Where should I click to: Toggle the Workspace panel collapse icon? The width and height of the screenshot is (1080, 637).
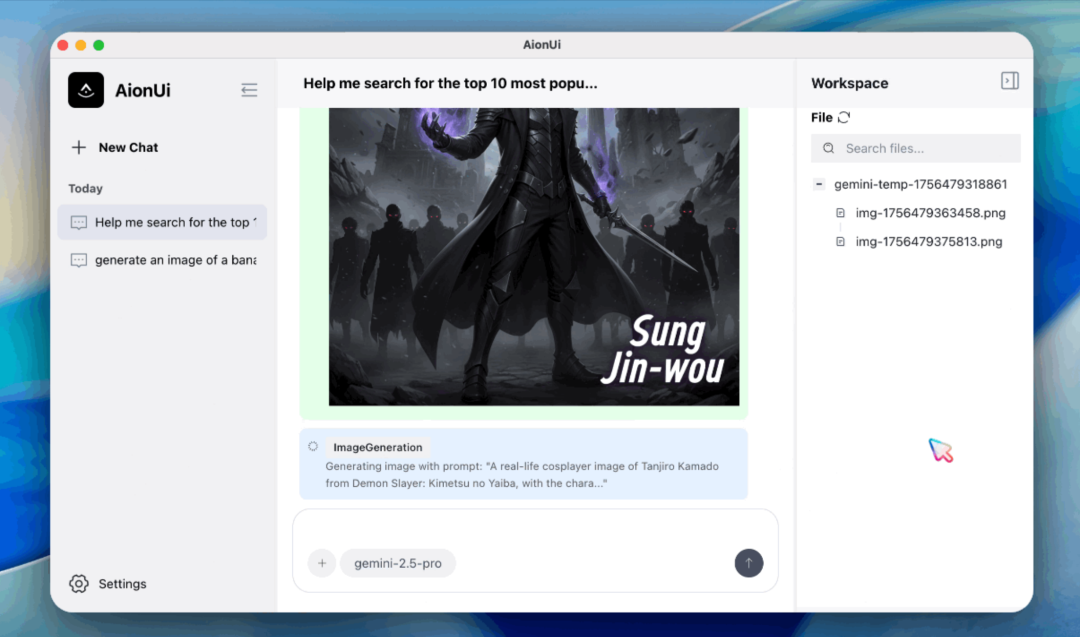pyautogui.click(x=1010, y=81)
